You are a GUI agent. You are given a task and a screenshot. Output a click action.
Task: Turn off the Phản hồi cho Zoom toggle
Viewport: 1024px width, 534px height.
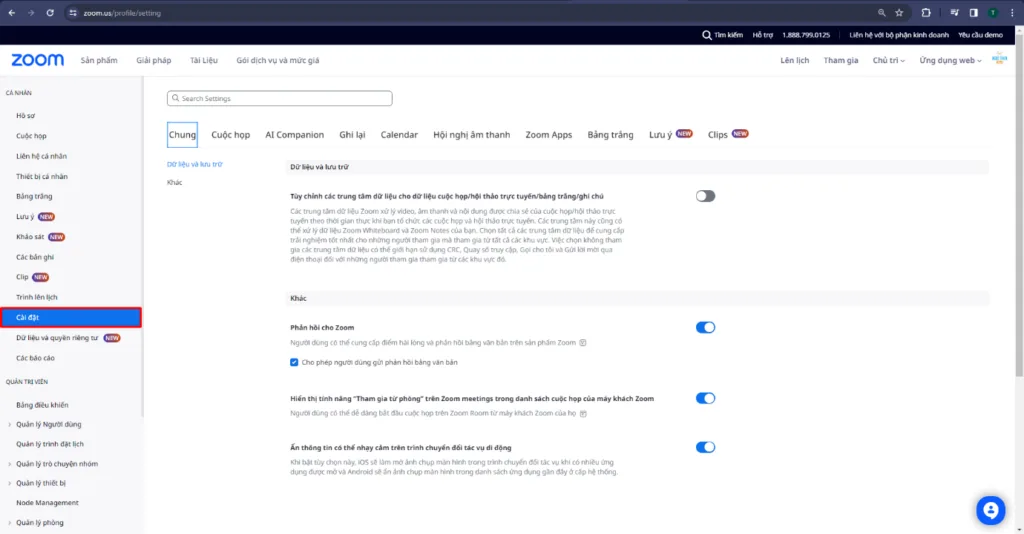(705, 327)
